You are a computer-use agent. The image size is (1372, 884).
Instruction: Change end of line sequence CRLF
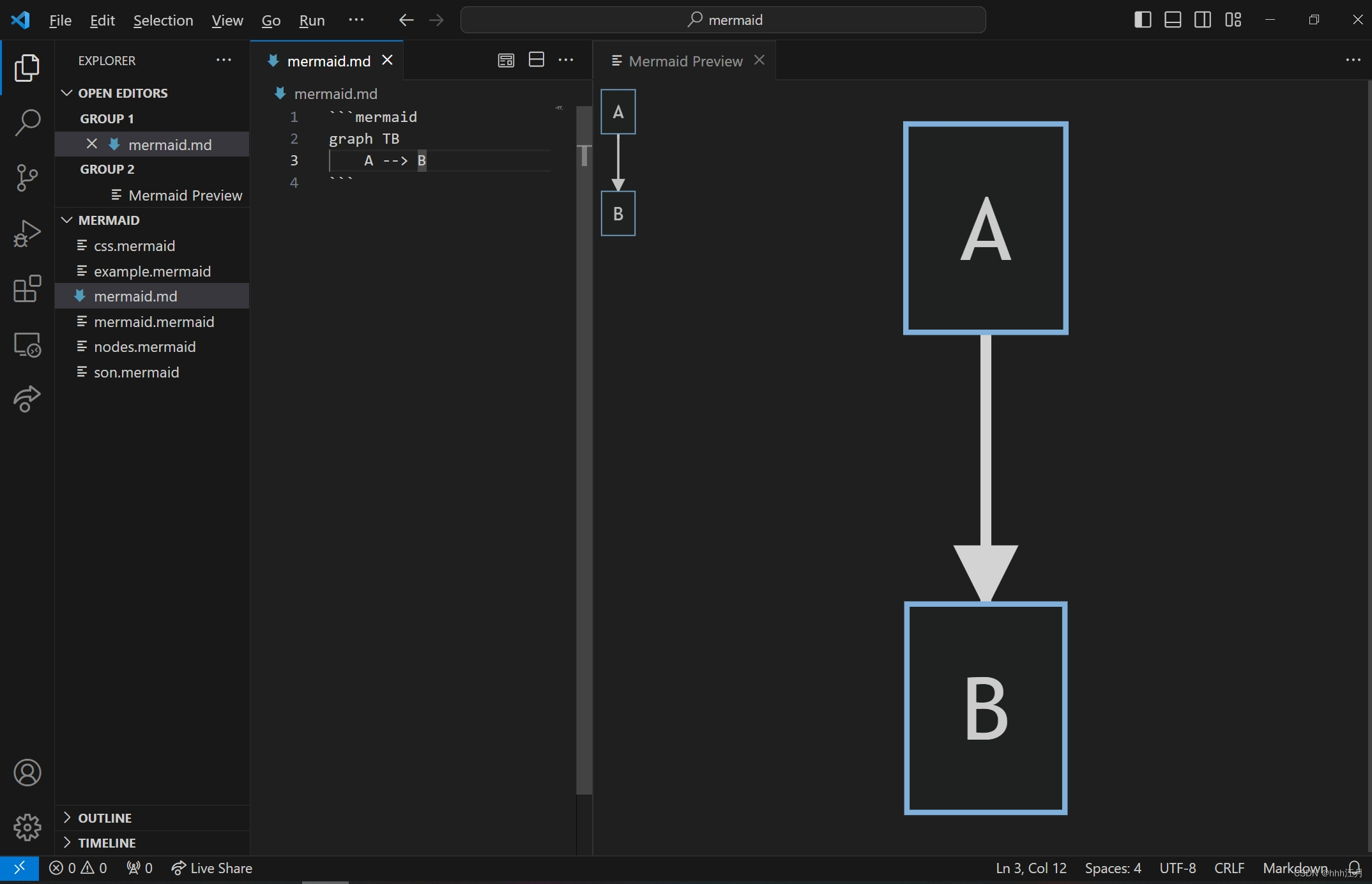[1229, 868]
